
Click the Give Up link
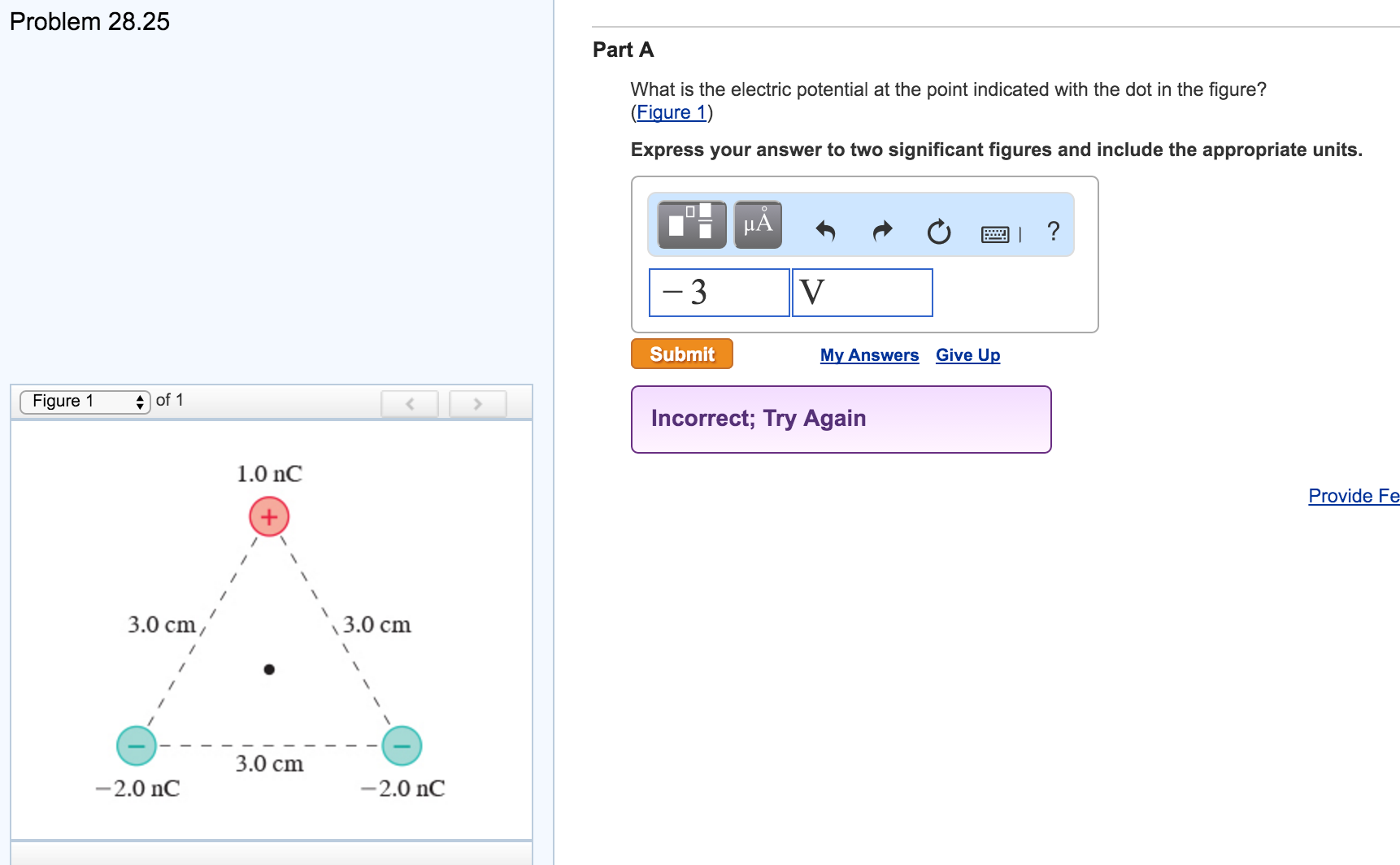967,354
